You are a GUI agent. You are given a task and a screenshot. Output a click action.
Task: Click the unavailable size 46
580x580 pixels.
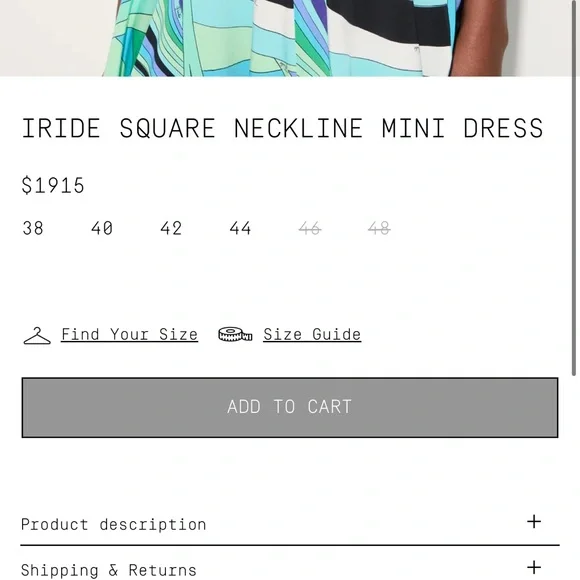coord(310,228)
